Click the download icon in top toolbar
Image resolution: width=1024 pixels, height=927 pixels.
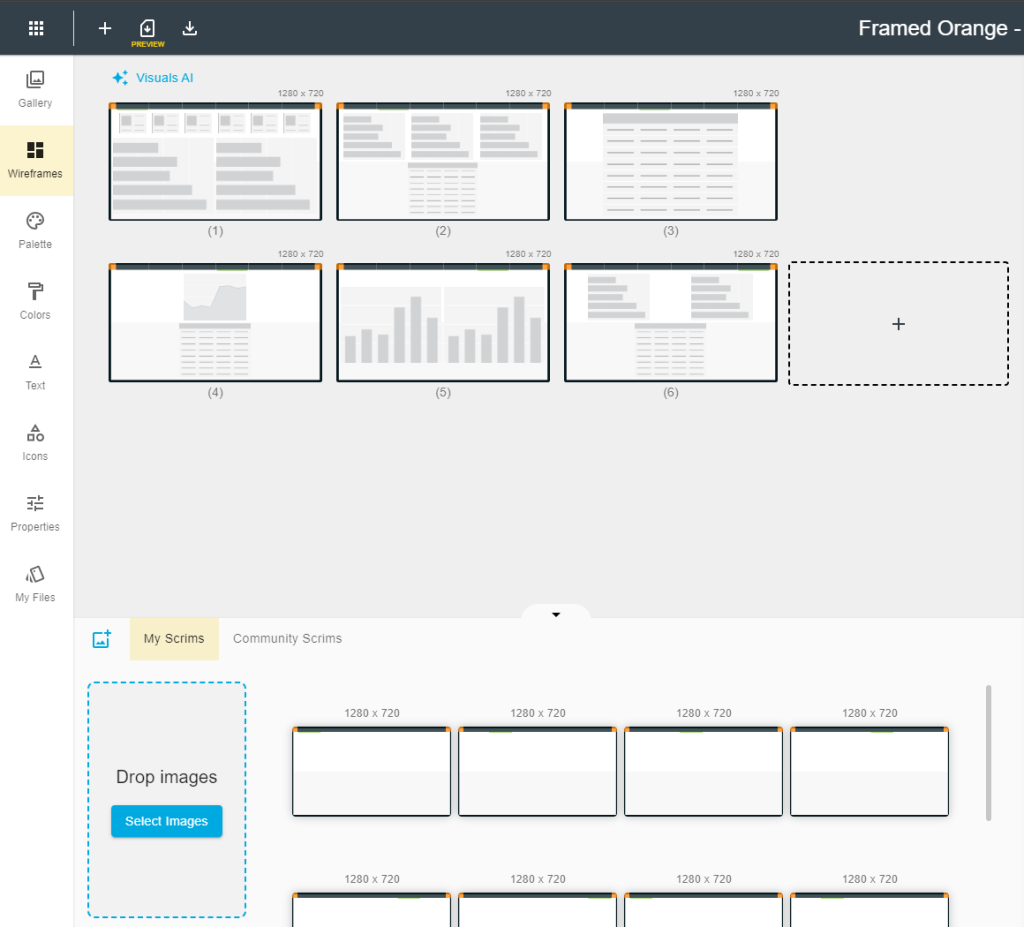(x=189, y=28)
